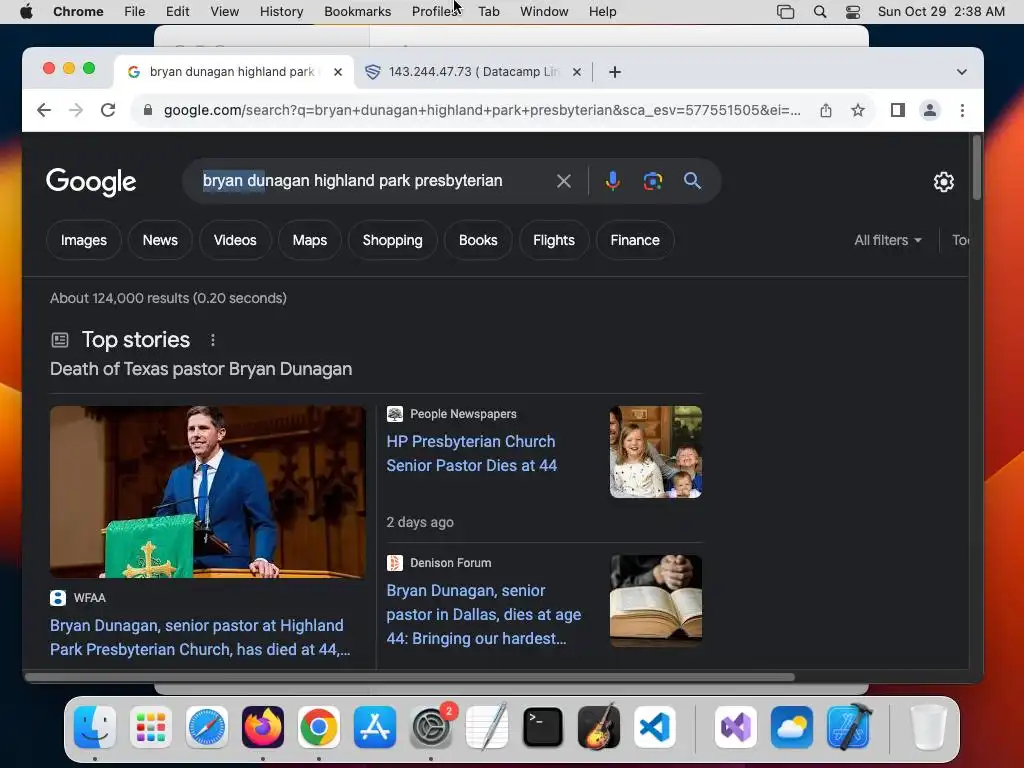Open Terminal from the dock
Viewport: 1024px width, 768px height.
(x=543, y=727)
